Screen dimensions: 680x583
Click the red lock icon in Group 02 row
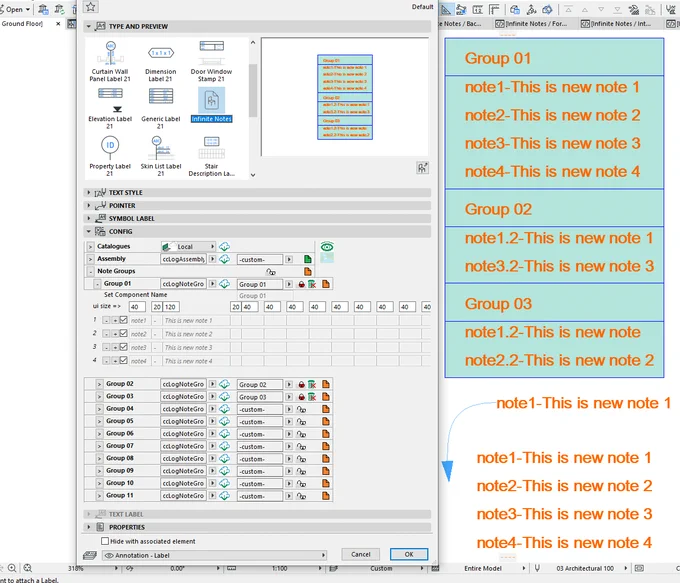[x=301, y=385]
